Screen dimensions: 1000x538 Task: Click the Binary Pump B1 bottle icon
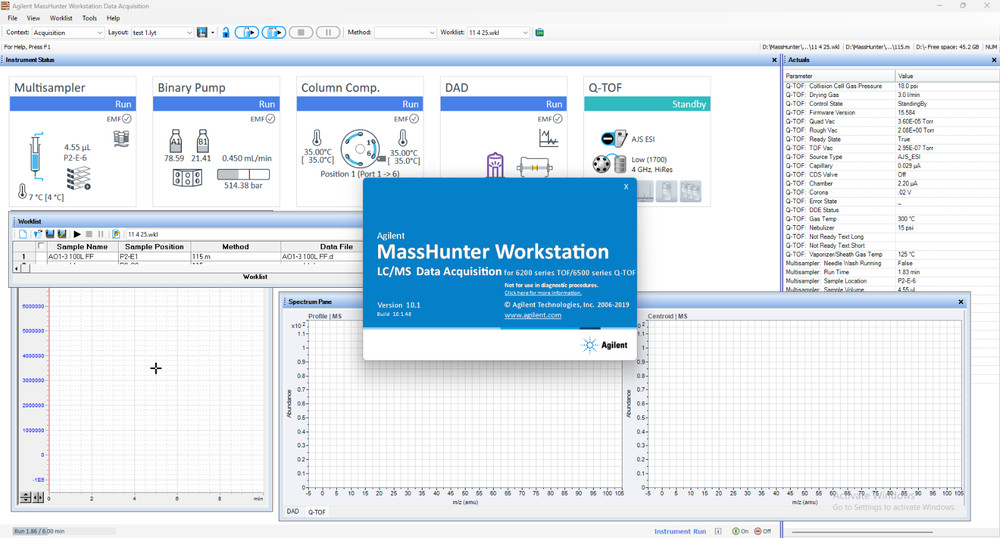click(202, 141)
